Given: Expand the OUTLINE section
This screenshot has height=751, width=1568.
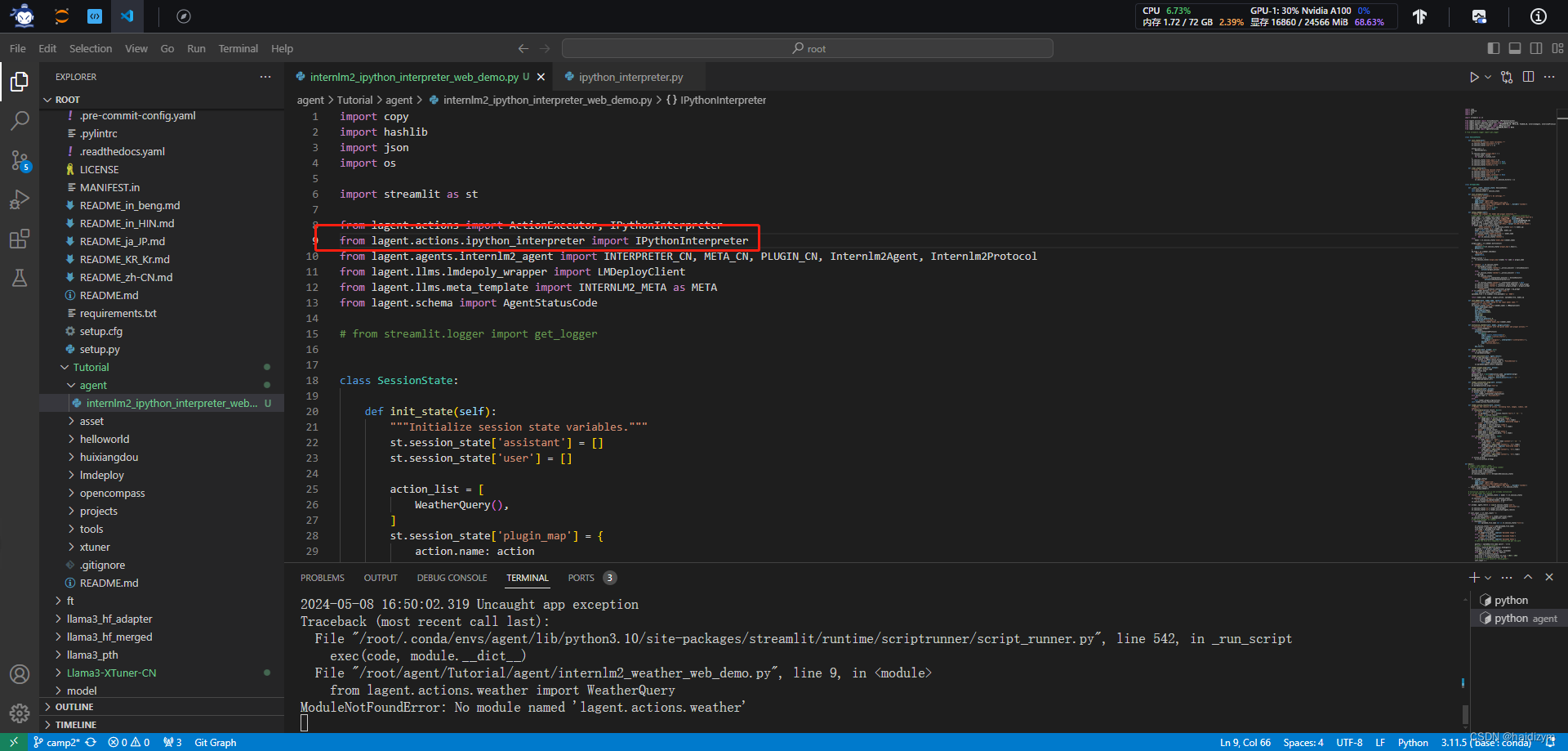Looking at the screenshot, I should 162,707.
